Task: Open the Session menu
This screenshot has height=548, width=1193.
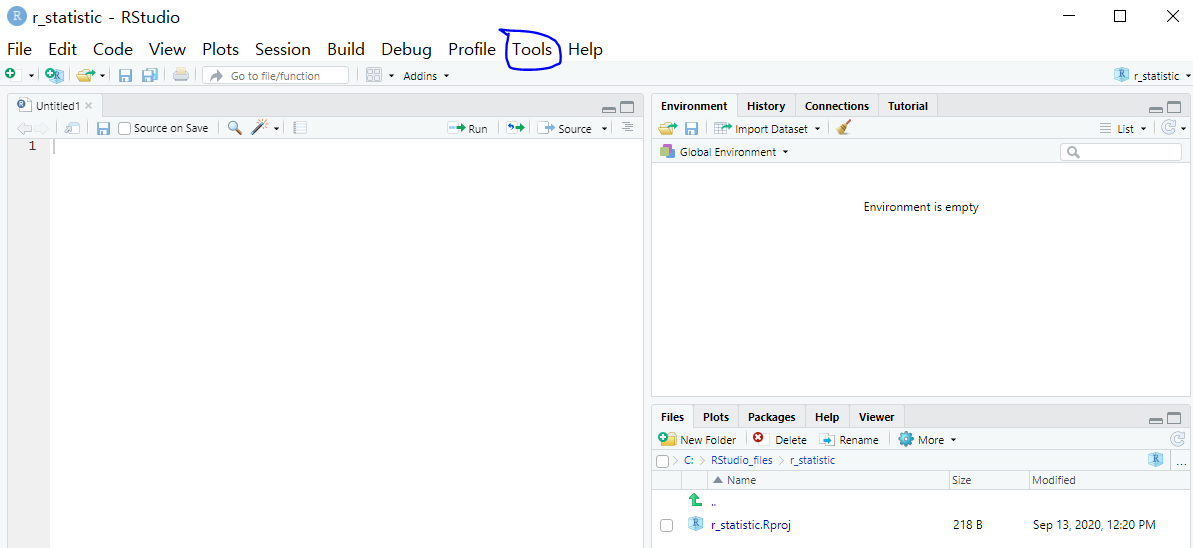Action: [283, 49]
